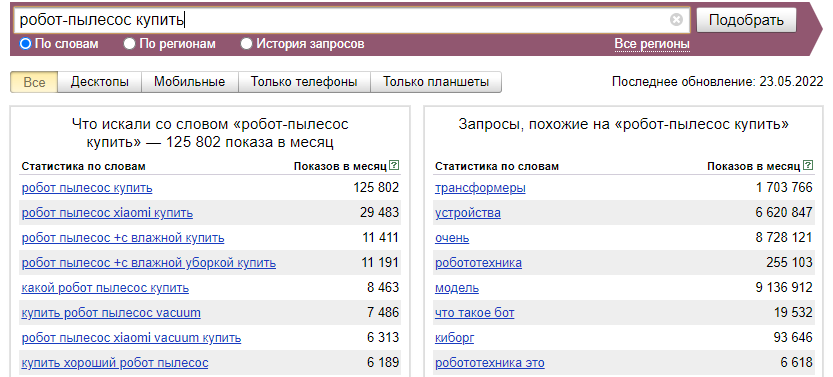The width and height of the screenshot is (833, 377).
Task: Click right table header Статистика по словам
Action: point(497,166)
